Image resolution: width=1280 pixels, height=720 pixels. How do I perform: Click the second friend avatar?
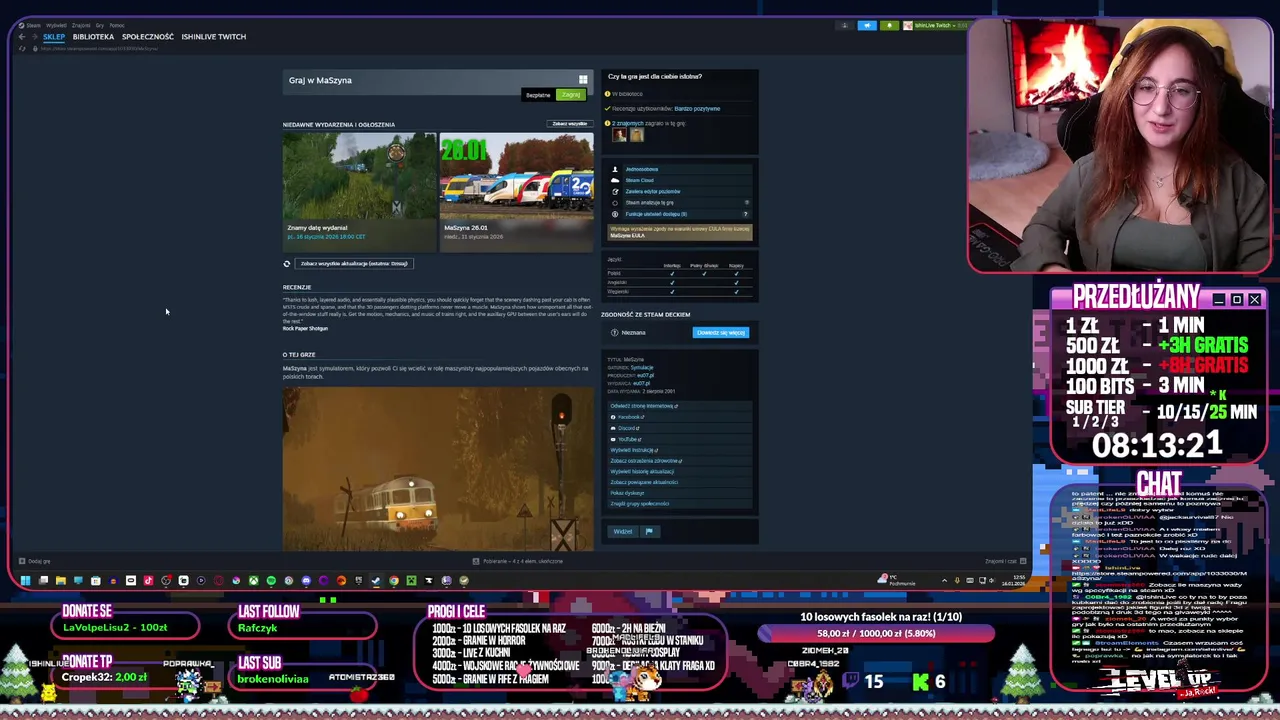point(636,135)
